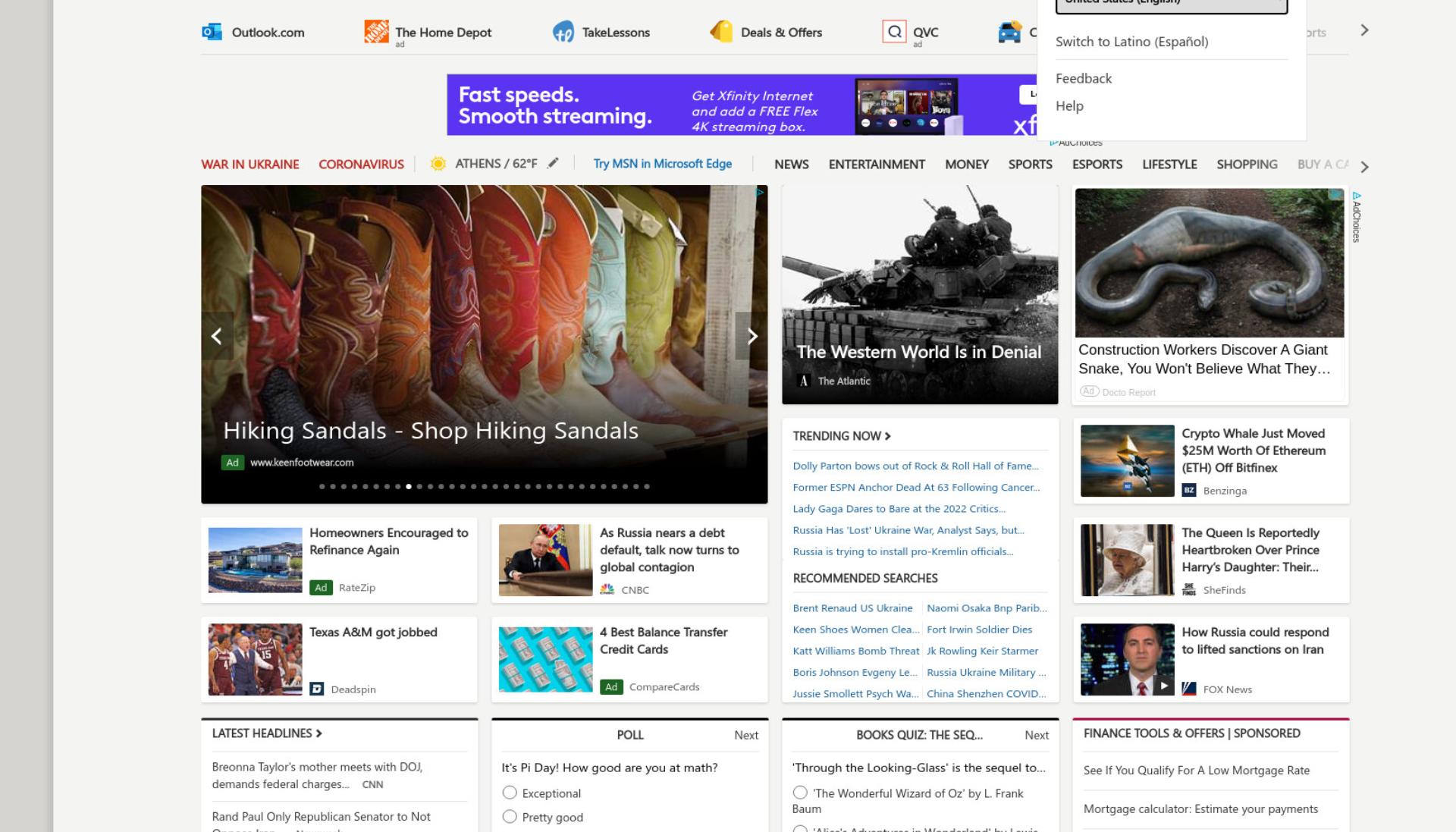The image size is (1456, 832).
Task: Open Dolly Parton trending story
Action: pos(915,466)
